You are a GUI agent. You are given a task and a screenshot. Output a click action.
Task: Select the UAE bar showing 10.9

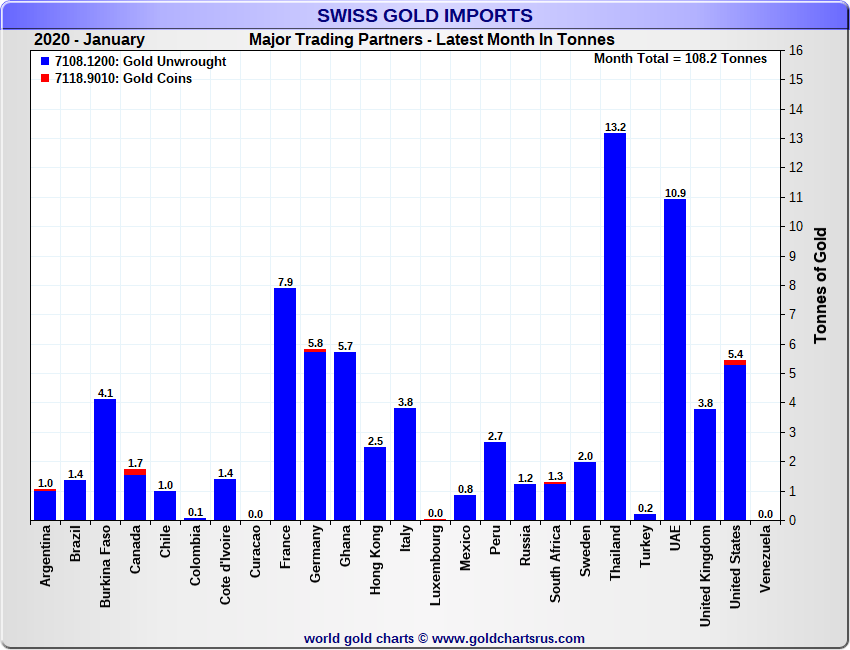(x=675, y=360)
